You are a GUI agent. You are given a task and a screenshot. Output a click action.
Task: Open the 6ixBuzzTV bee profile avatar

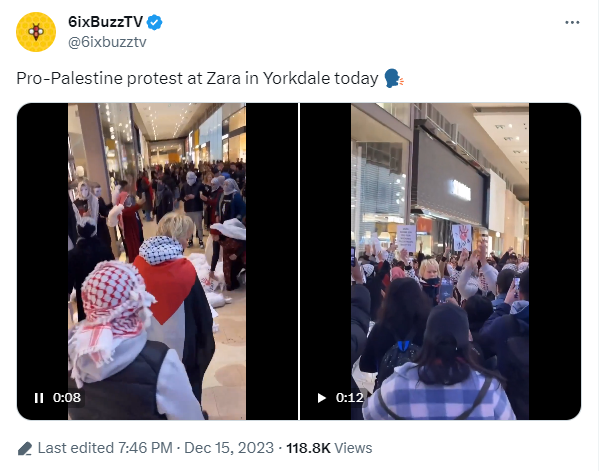click(x=36, y=32)
